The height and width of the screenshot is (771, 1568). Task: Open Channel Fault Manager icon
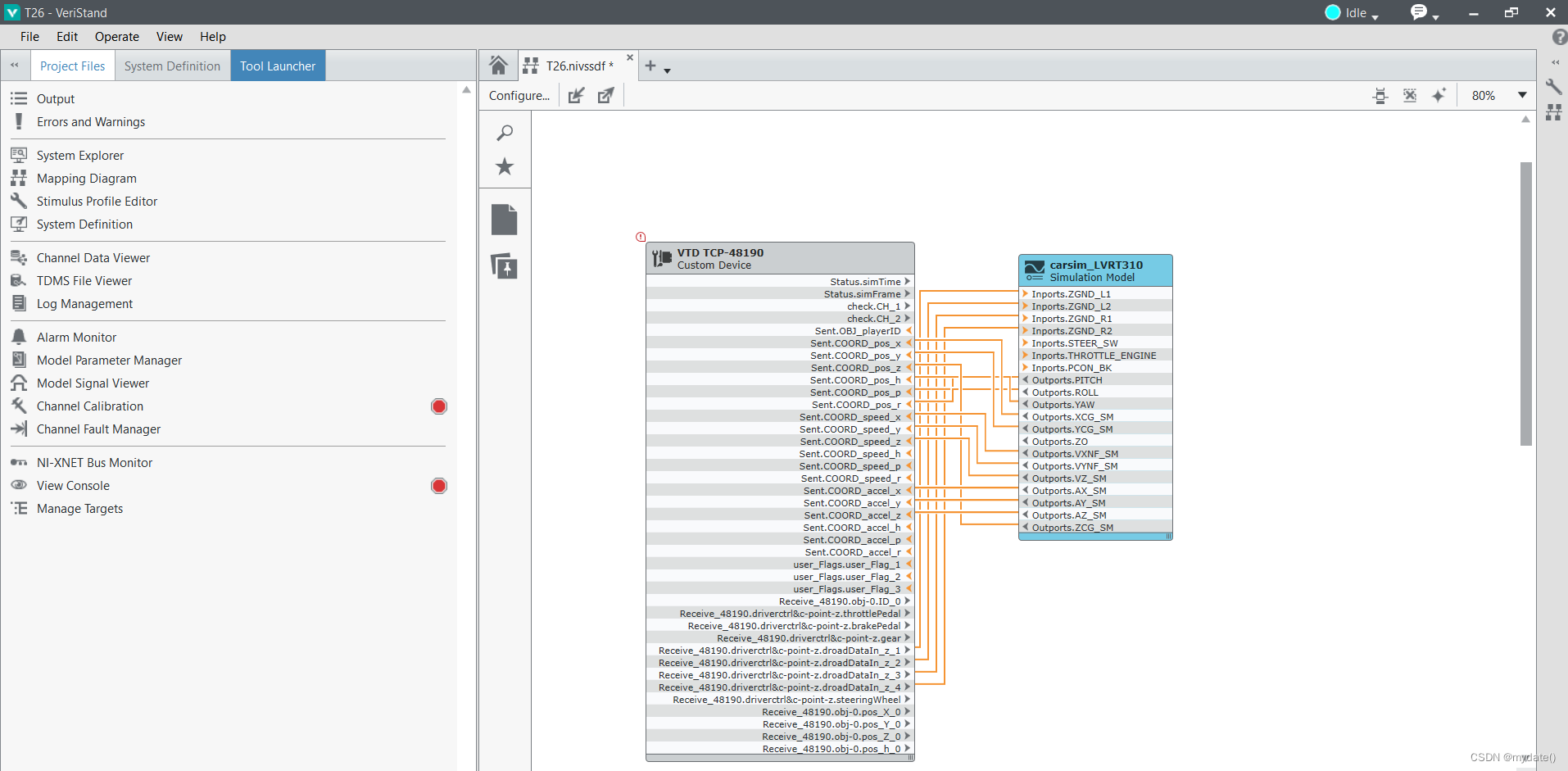pyautogui.click(x=19, y=429)
